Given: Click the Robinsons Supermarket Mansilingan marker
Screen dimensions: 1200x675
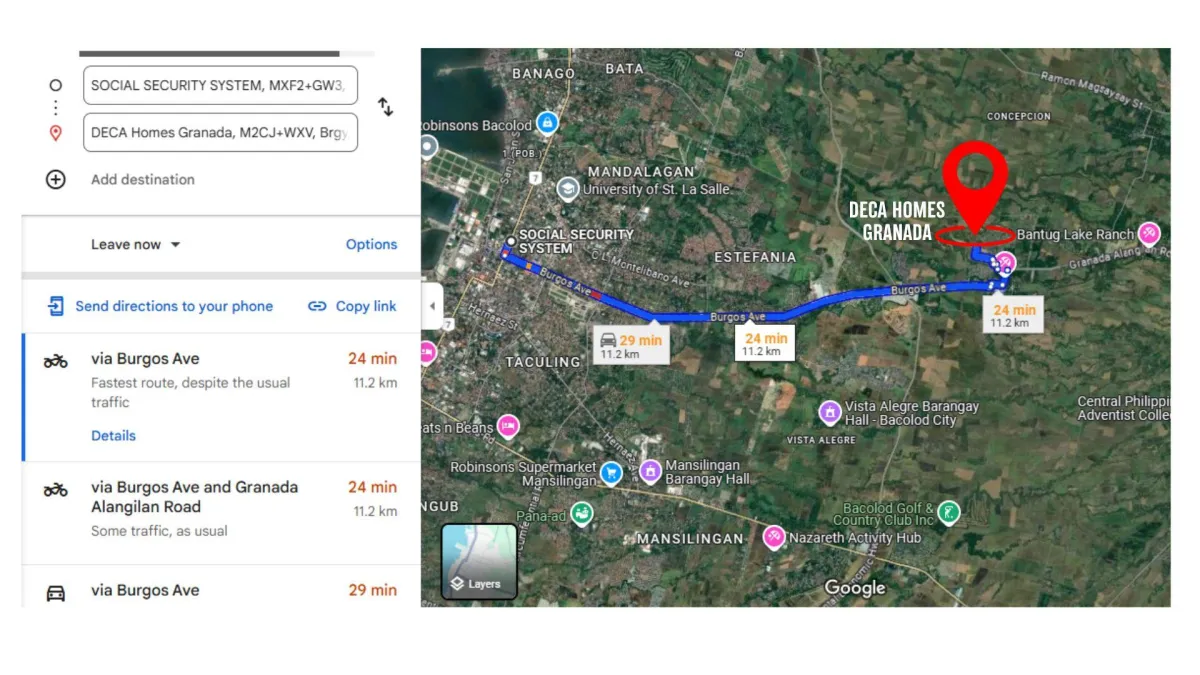Looking at the screenshot, I should 612,471.
